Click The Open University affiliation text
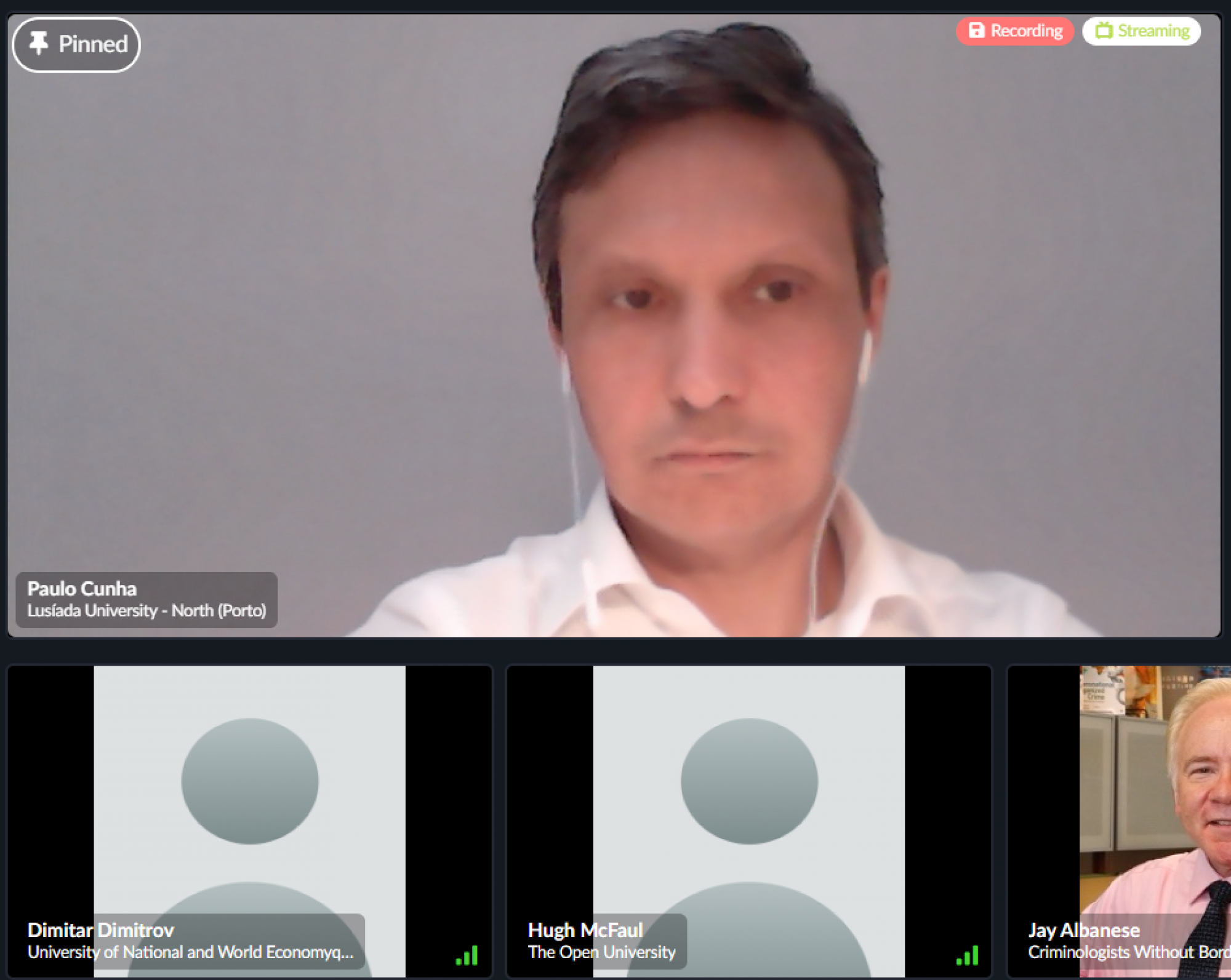Image resolution: width=1231 pixels, height=980 pixels. [601, 952]
